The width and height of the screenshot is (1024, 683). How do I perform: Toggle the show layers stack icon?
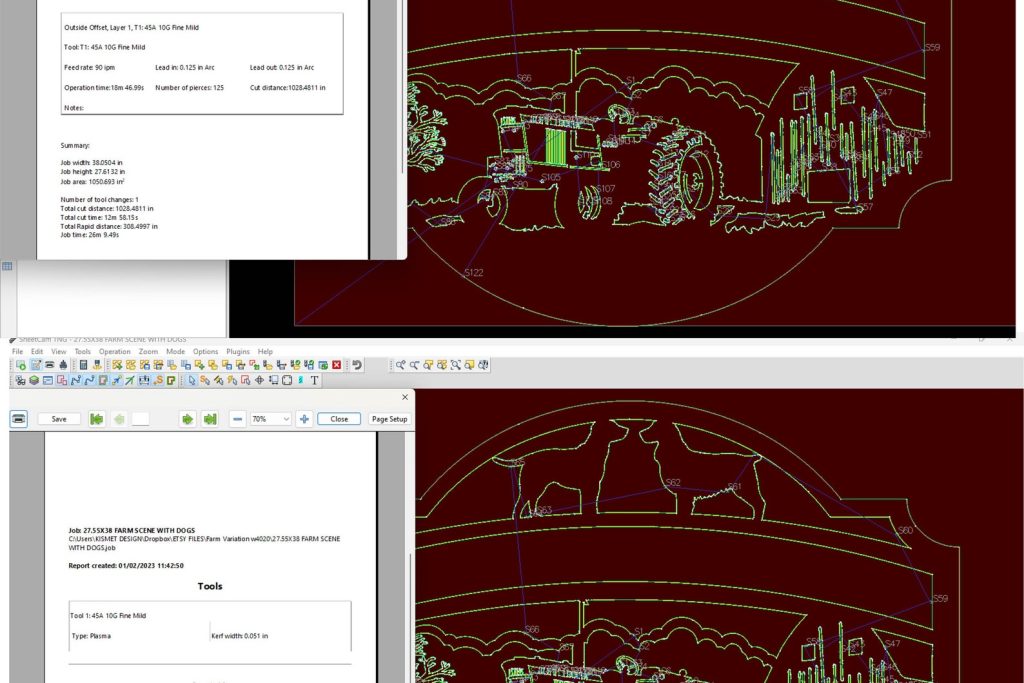tap(33, 380)
